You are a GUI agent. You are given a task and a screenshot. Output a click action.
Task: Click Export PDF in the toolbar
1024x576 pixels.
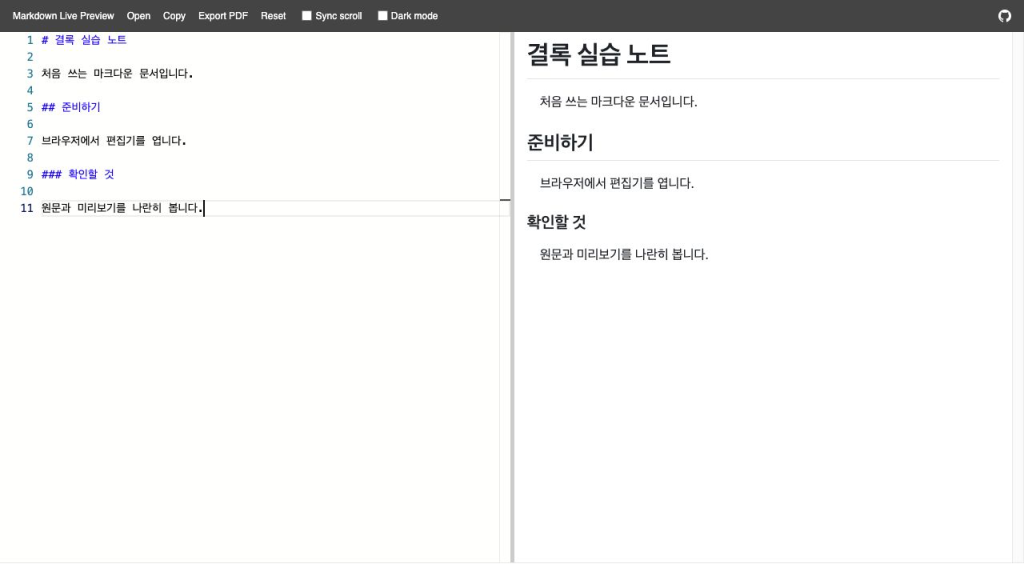(223, 16)
